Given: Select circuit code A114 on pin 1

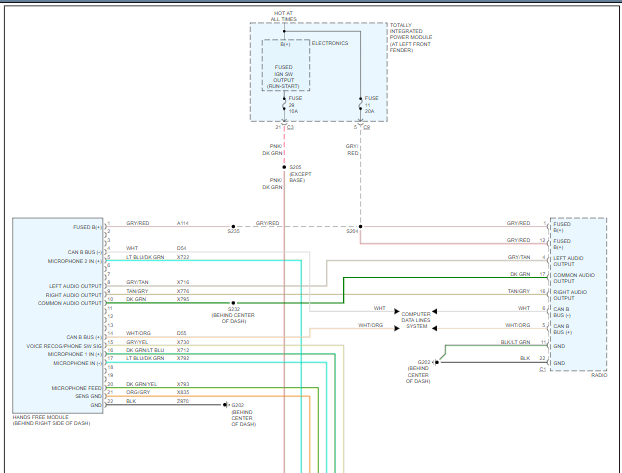Looking at the screenshot, I should (x=183, y=223).
